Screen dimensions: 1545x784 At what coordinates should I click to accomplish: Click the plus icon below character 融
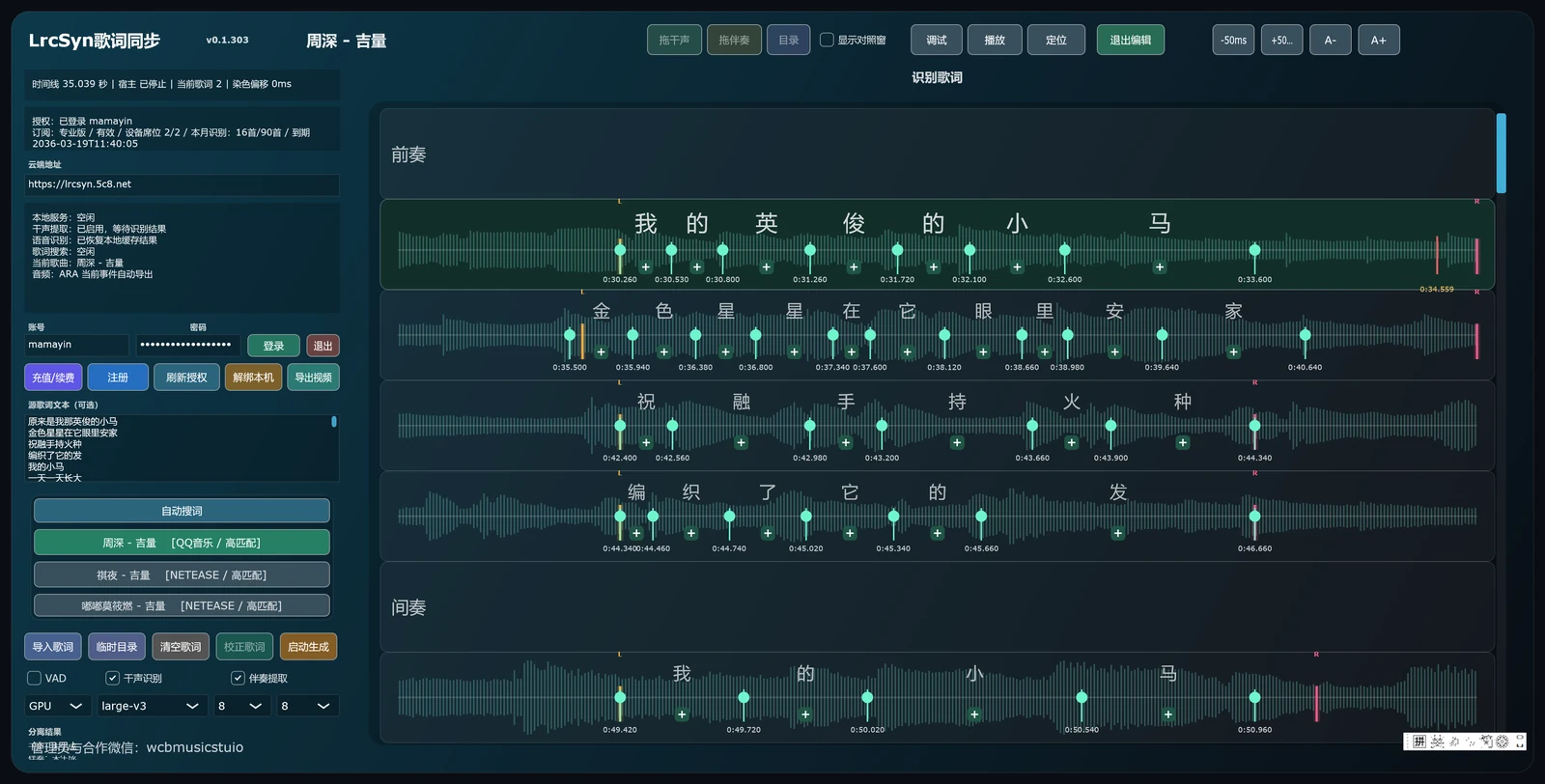(741, 443)
